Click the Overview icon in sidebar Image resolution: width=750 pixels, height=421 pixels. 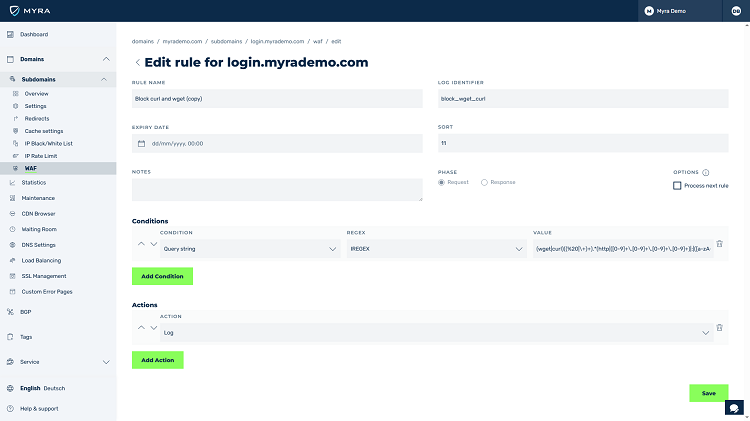coord(15,94)
